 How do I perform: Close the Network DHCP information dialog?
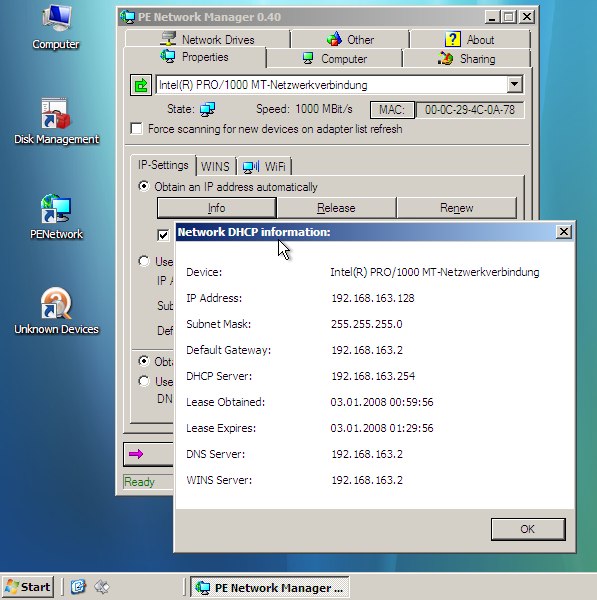(x=564, y=232)
